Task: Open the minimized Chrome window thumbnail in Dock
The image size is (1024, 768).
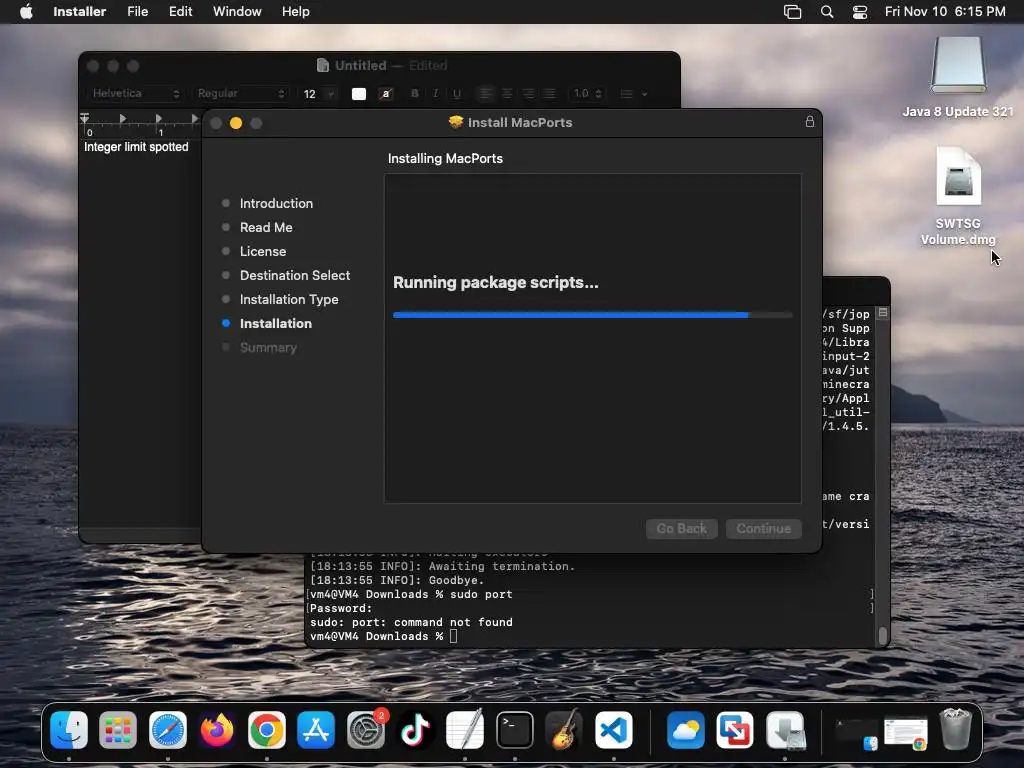Action: click(906, 733)
